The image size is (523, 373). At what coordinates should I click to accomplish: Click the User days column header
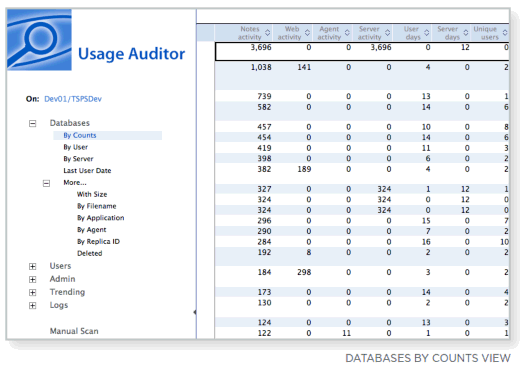412,33
